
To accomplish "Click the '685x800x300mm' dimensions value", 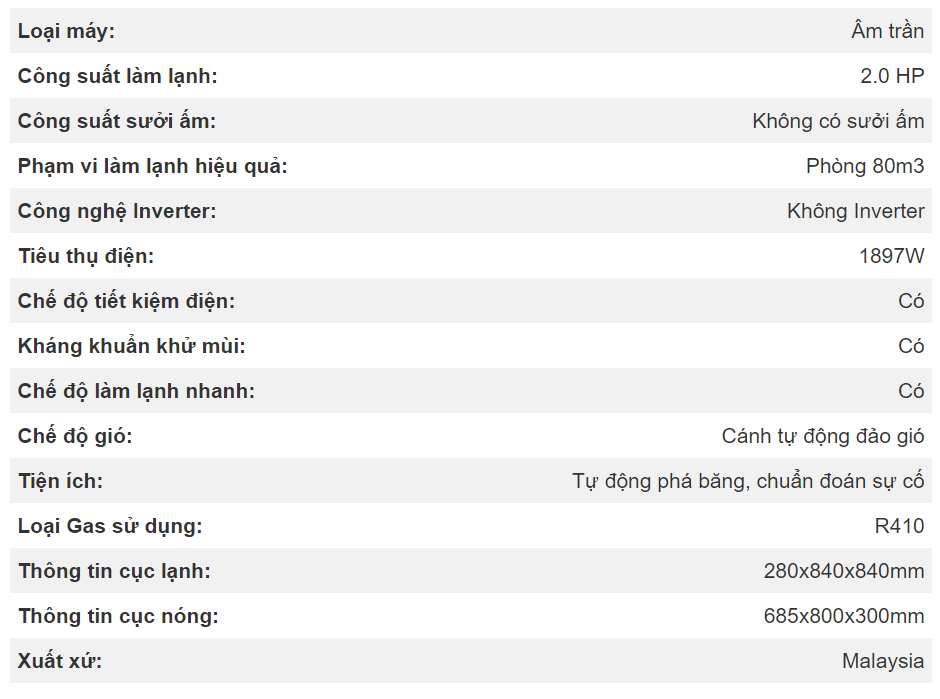I will point(844,616).
